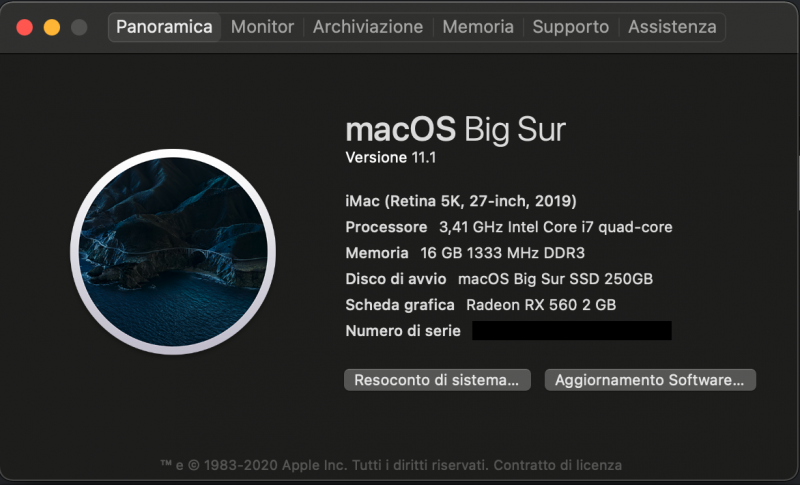The image size is (800, 485).
Task: Open the Monitor tab
Action: [x=262, y=27]
